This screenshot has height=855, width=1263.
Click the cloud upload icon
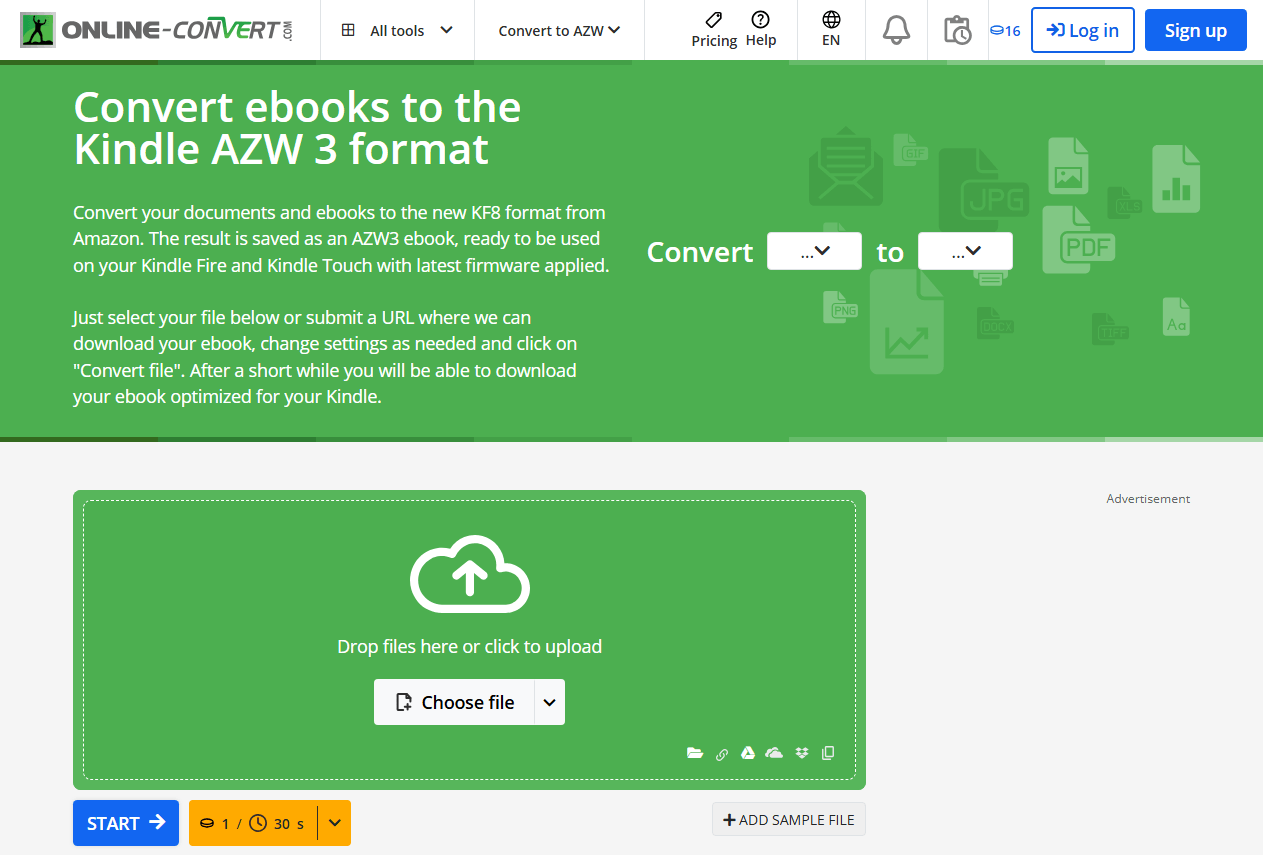pos(470,574)
